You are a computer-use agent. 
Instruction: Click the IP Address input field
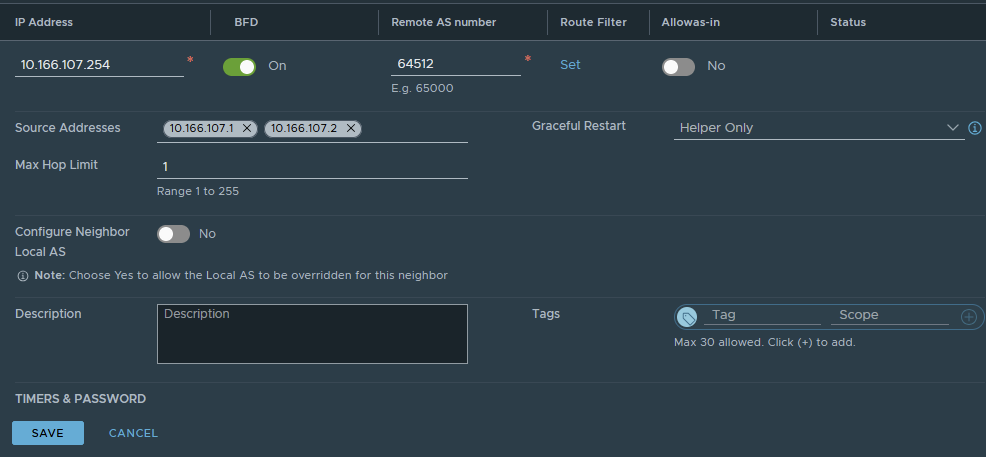98,65
